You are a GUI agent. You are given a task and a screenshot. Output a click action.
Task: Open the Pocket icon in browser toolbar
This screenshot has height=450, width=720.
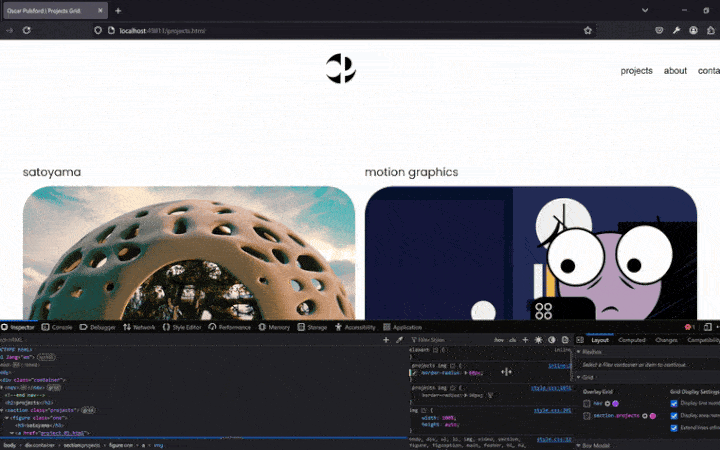pos(659,30)
